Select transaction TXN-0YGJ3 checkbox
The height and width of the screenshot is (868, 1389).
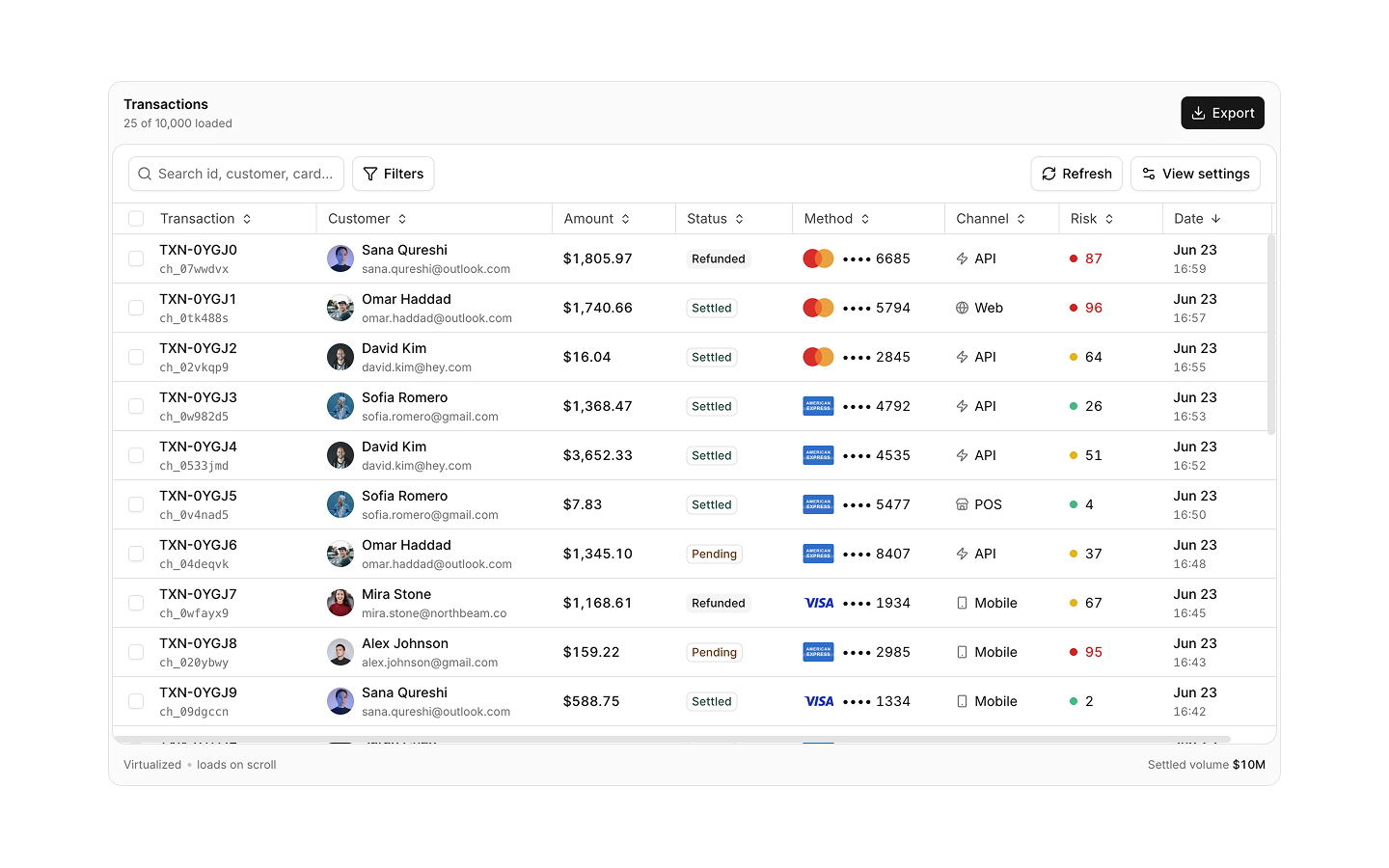(136, 406)
